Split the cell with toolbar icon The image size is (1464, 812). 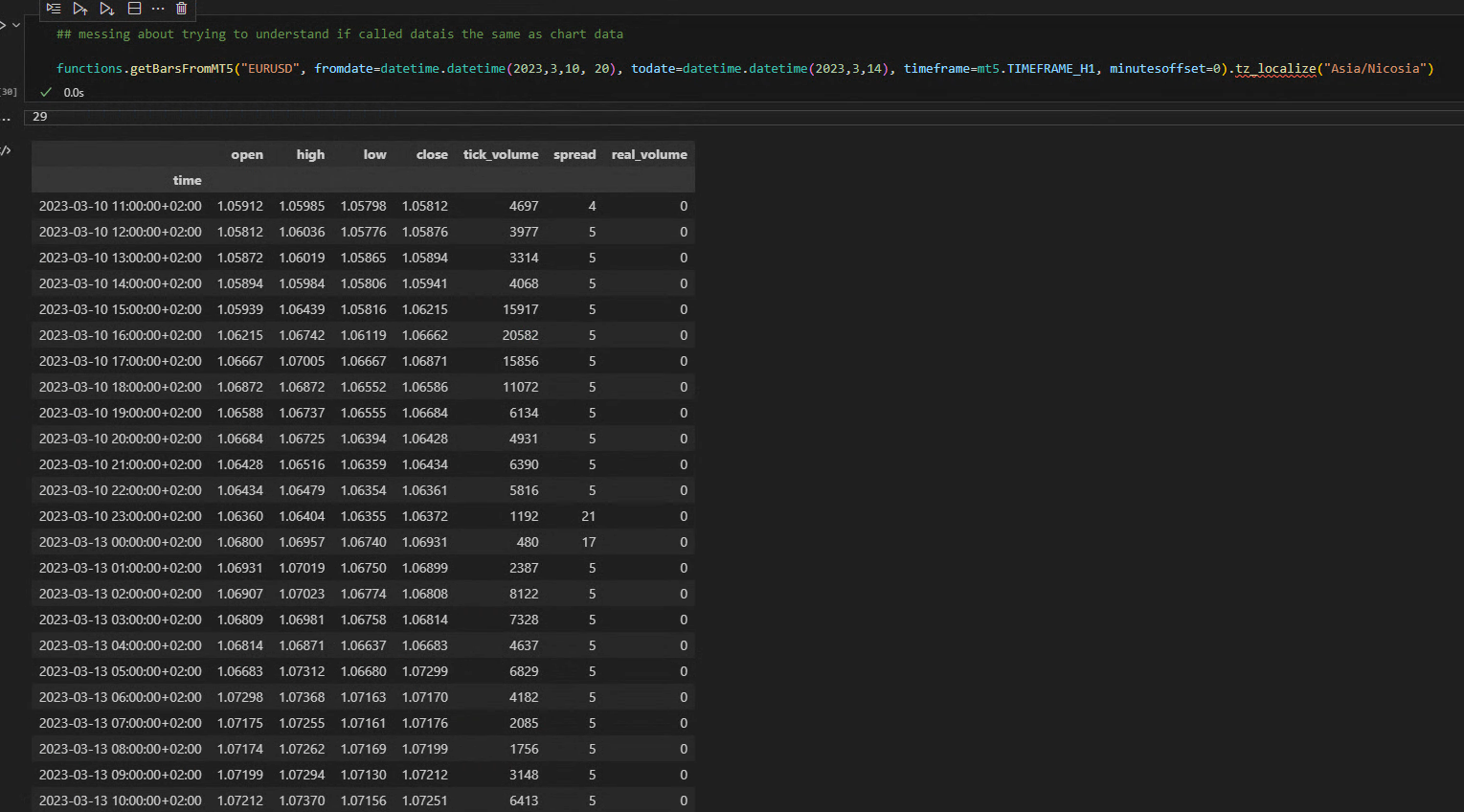coord(134,9)
